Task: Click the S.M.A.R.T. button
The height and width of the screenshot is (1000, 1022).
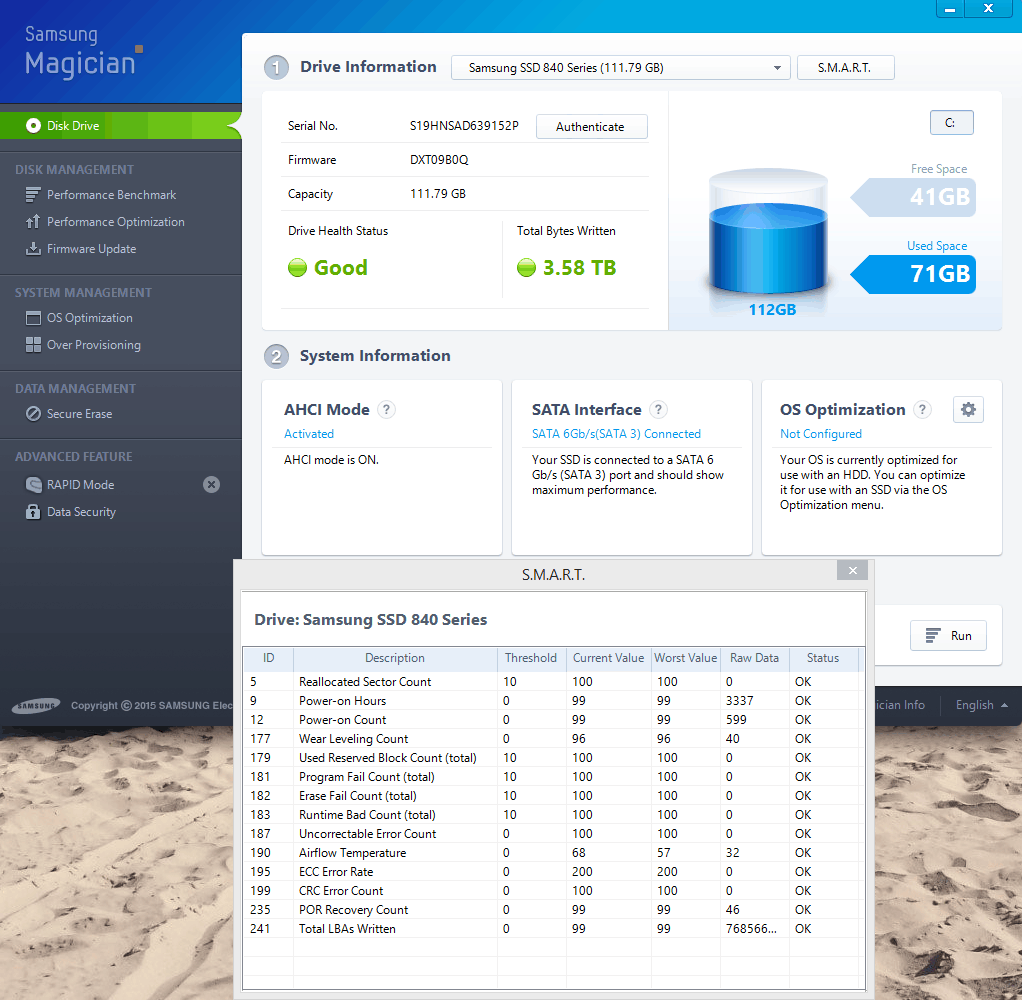Action: (845, 68)
